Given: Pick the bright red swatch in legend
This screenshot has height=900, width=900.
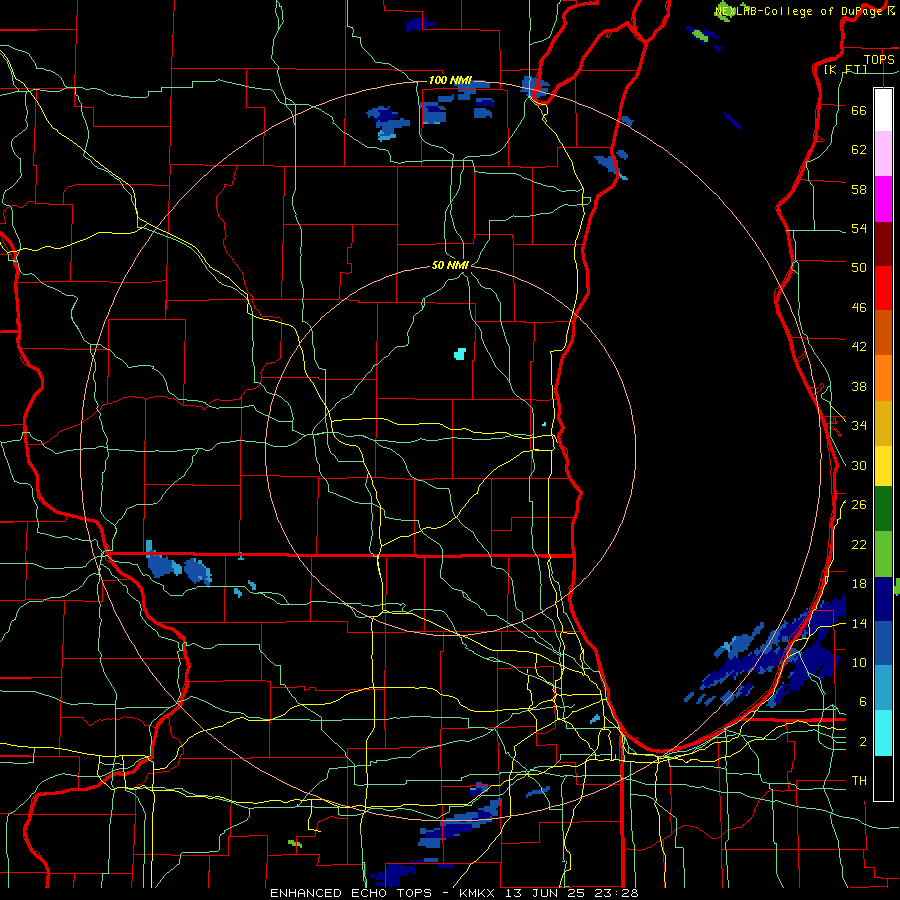Looking at the screenshot, I should (x=883, y=288).
